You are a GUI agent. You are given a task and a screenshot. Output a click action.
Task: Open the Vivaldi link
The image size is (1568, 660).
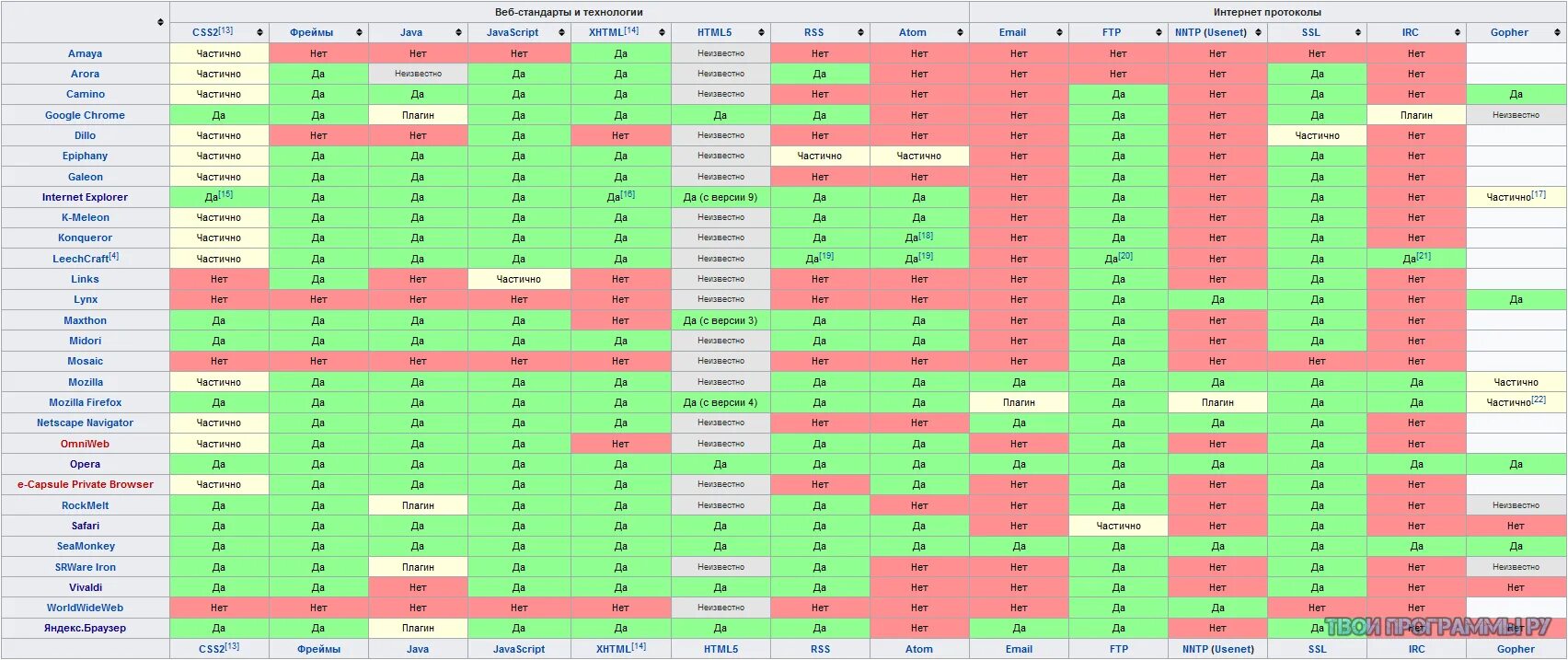pos(85,587)
